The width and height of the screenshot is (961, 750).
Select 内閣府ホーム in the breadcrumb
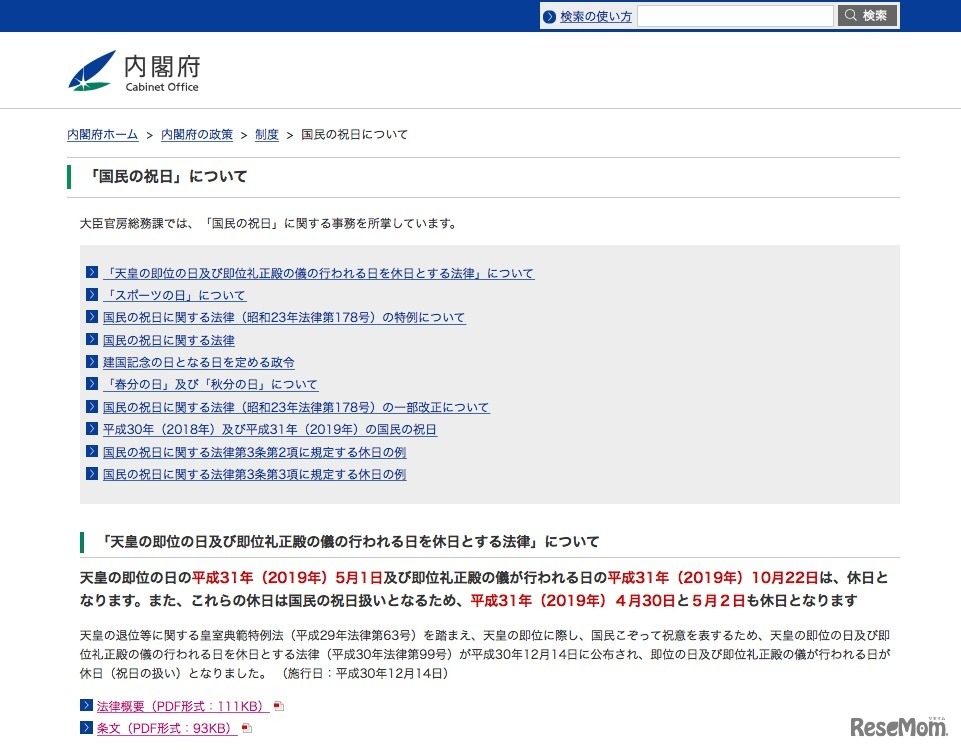coord(102,134)
